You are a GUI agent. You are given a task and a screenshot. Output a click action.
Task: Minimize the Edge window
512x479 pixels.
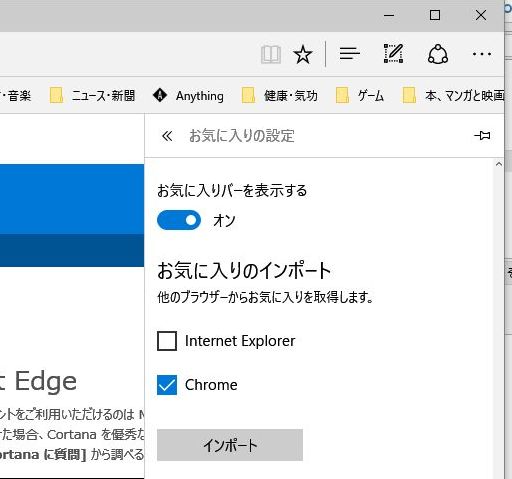click(x=389, y=15)
